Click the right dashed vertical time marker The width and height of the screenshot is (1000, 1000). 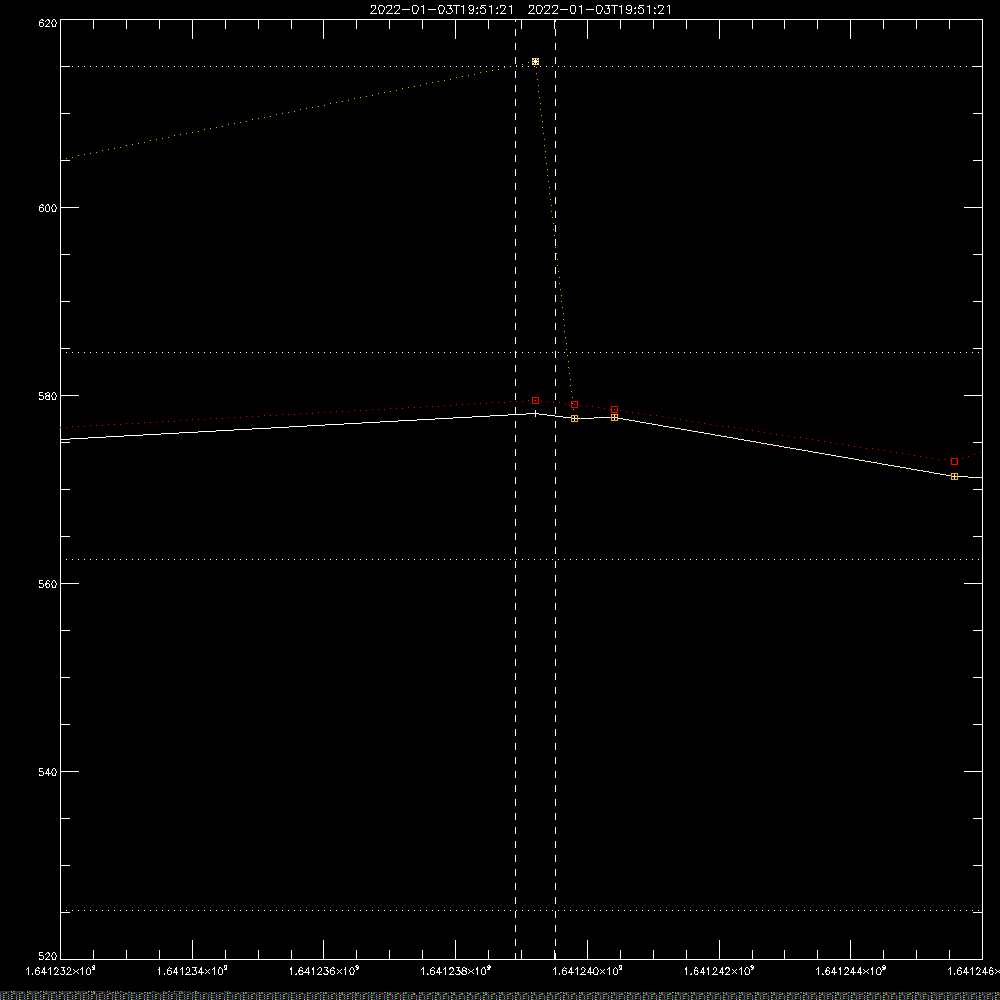(x=555, y=489)
